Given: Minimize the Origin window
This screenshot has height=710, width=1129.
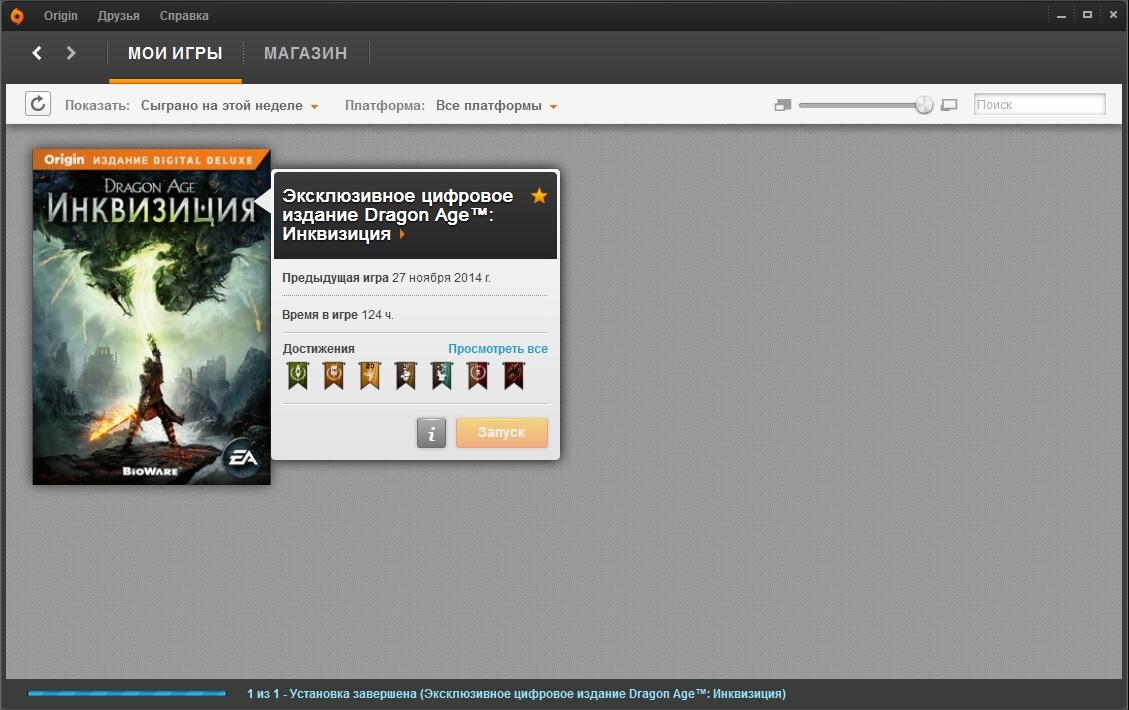Looking at the screenshot, I should click(1061, 15).
